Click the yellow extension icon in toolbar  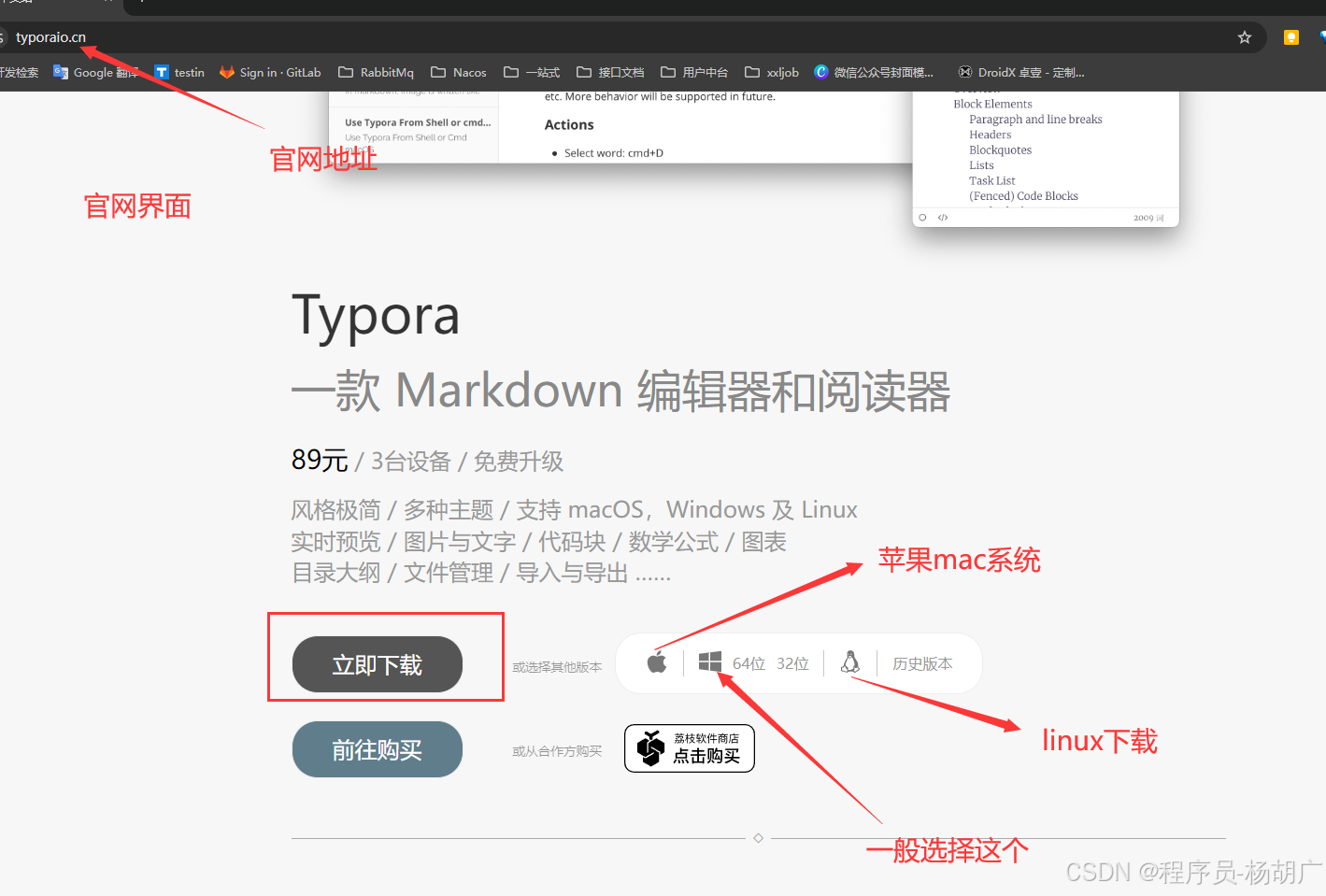click(1291, 37)
